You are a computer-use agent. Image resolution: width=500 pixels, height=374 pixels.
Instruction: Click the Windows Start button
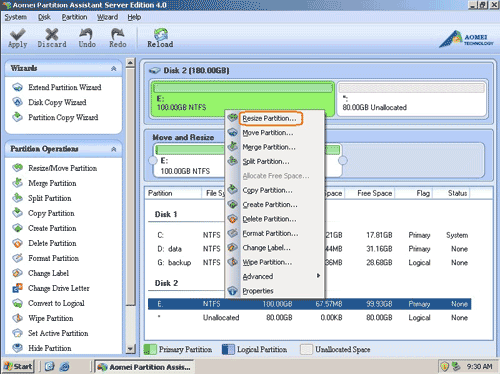(x=18, y=367)
